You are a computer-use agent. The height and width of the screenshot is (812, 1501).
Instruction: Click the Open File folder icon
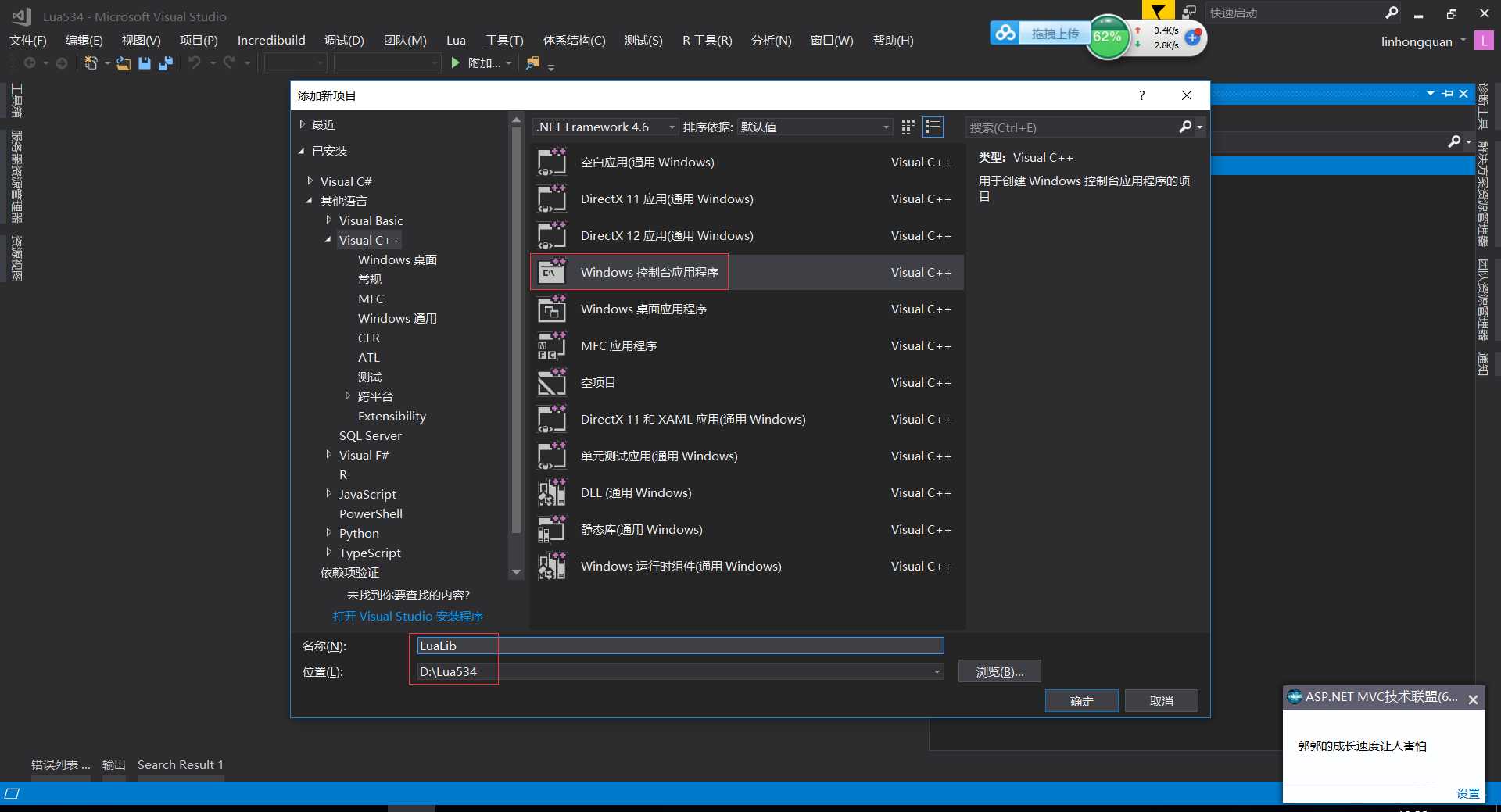pyautogui.click(x=124, y=63)
